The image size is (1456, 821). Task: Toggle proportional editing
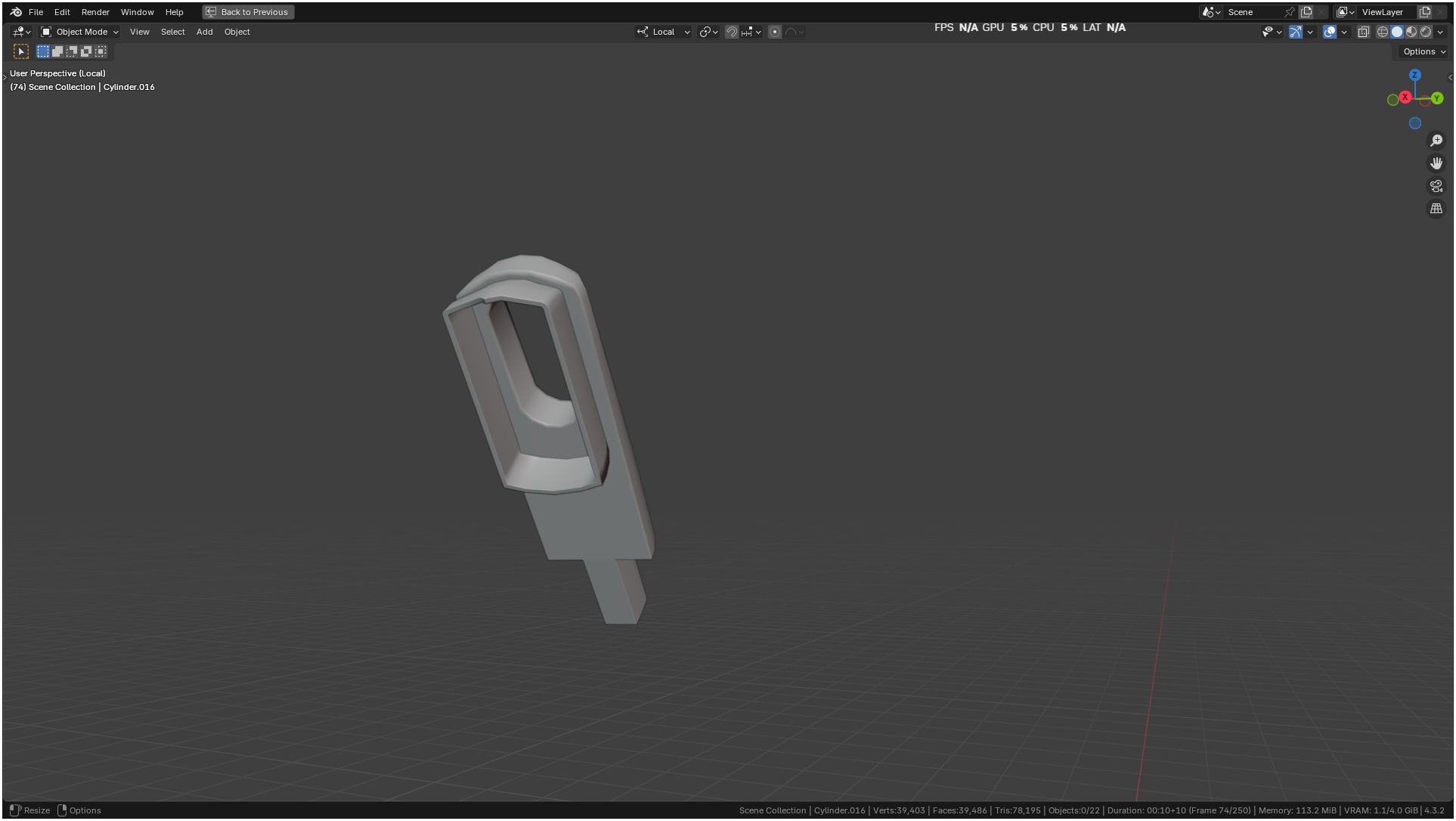click(775, 32)
